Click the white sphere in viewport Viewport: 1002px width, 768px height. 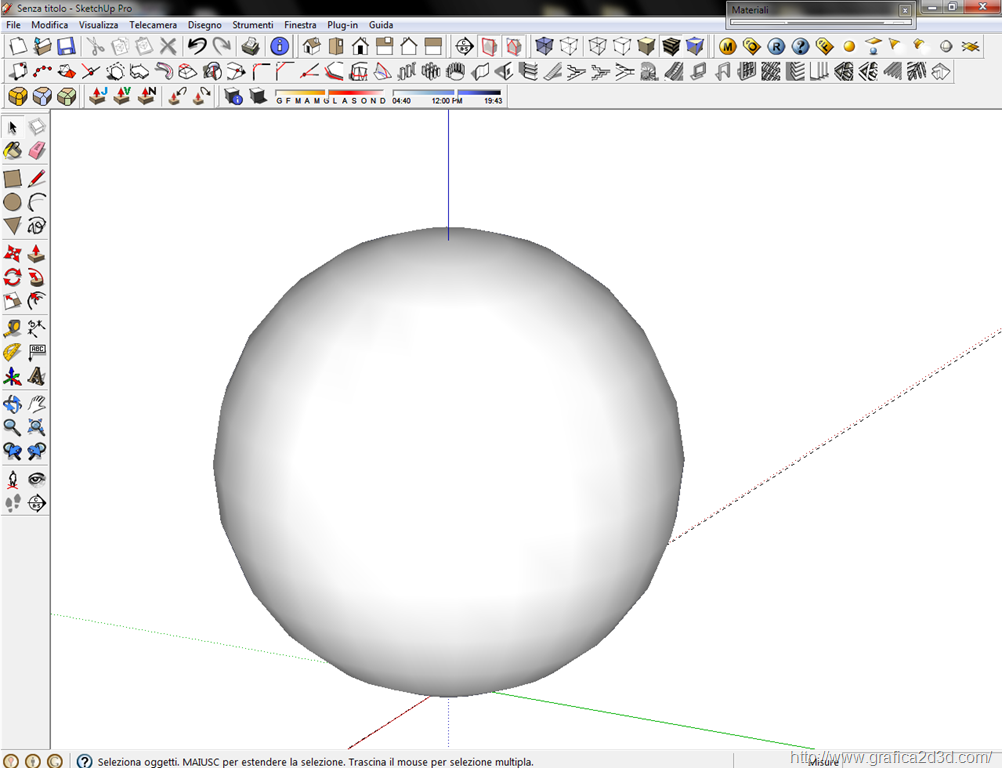click(448, 460)
